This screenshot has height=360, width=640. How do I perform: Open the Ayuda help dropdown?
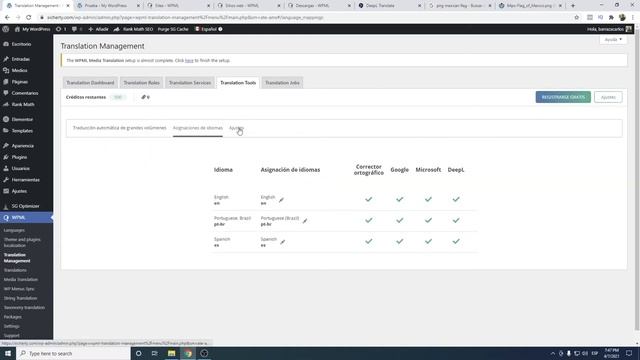pyautogui.click(x=613, y=40)
